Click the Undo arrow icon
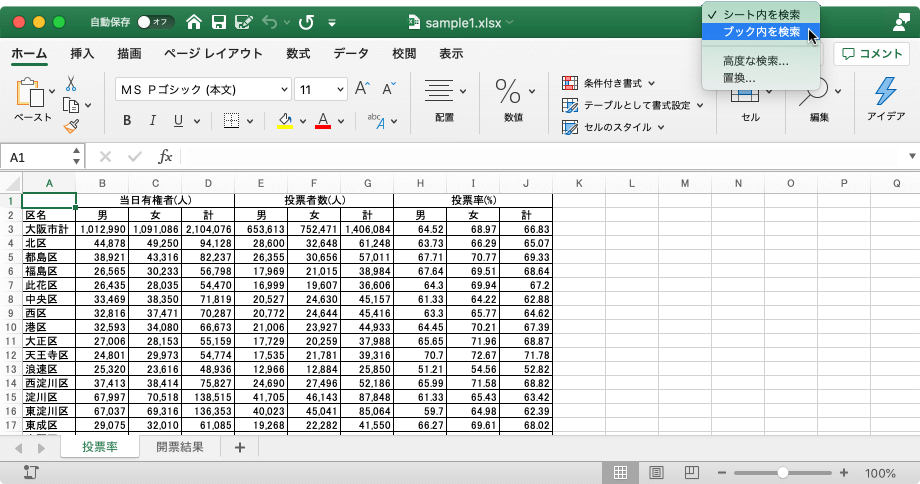920x484 pixels. (x=269, y=22)
